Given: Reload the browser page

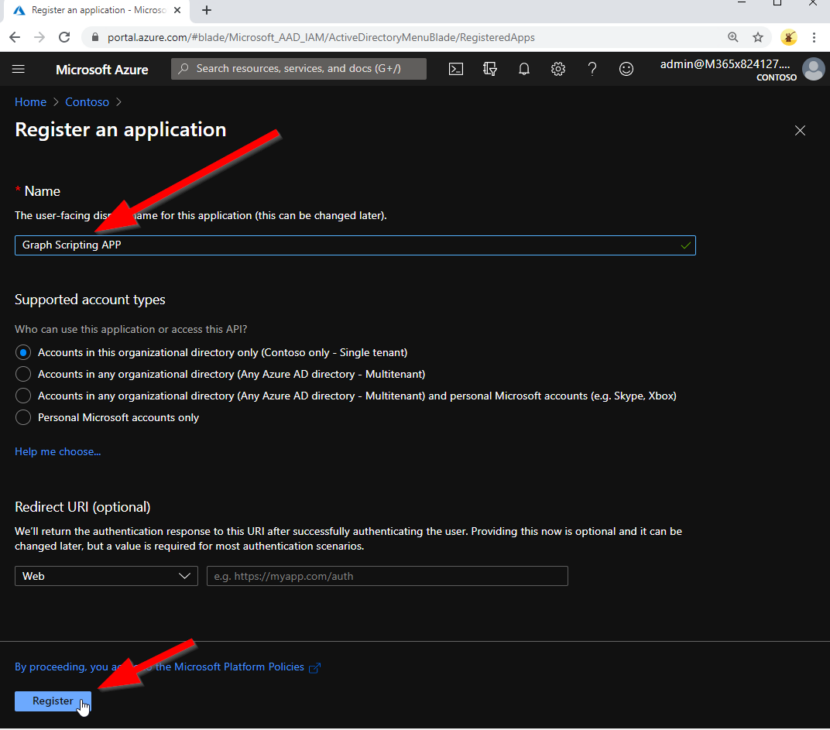Looking at the screenshot, I should tap(64, 37).
